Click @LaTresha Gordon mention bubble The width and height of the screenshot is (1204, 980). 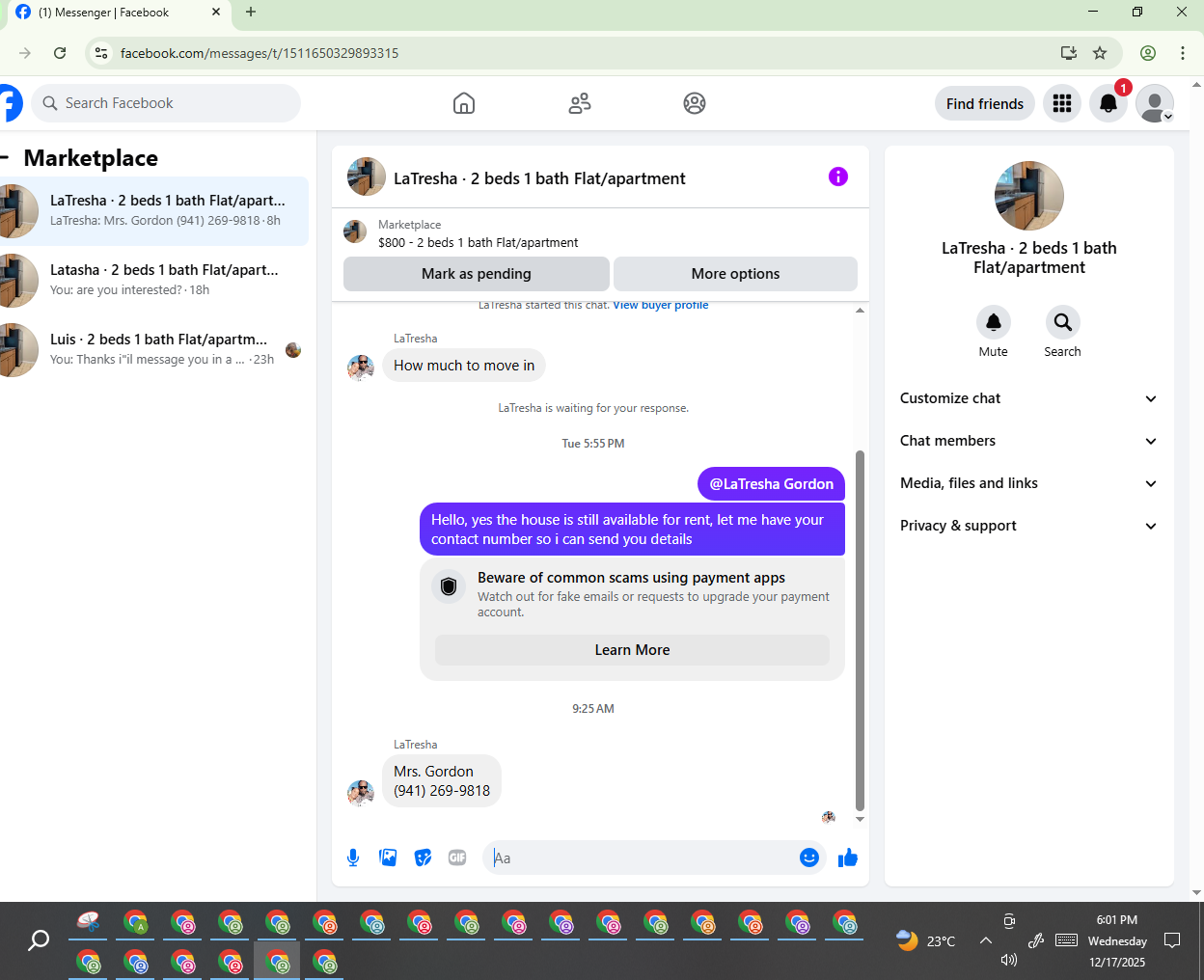coord(771,484)
